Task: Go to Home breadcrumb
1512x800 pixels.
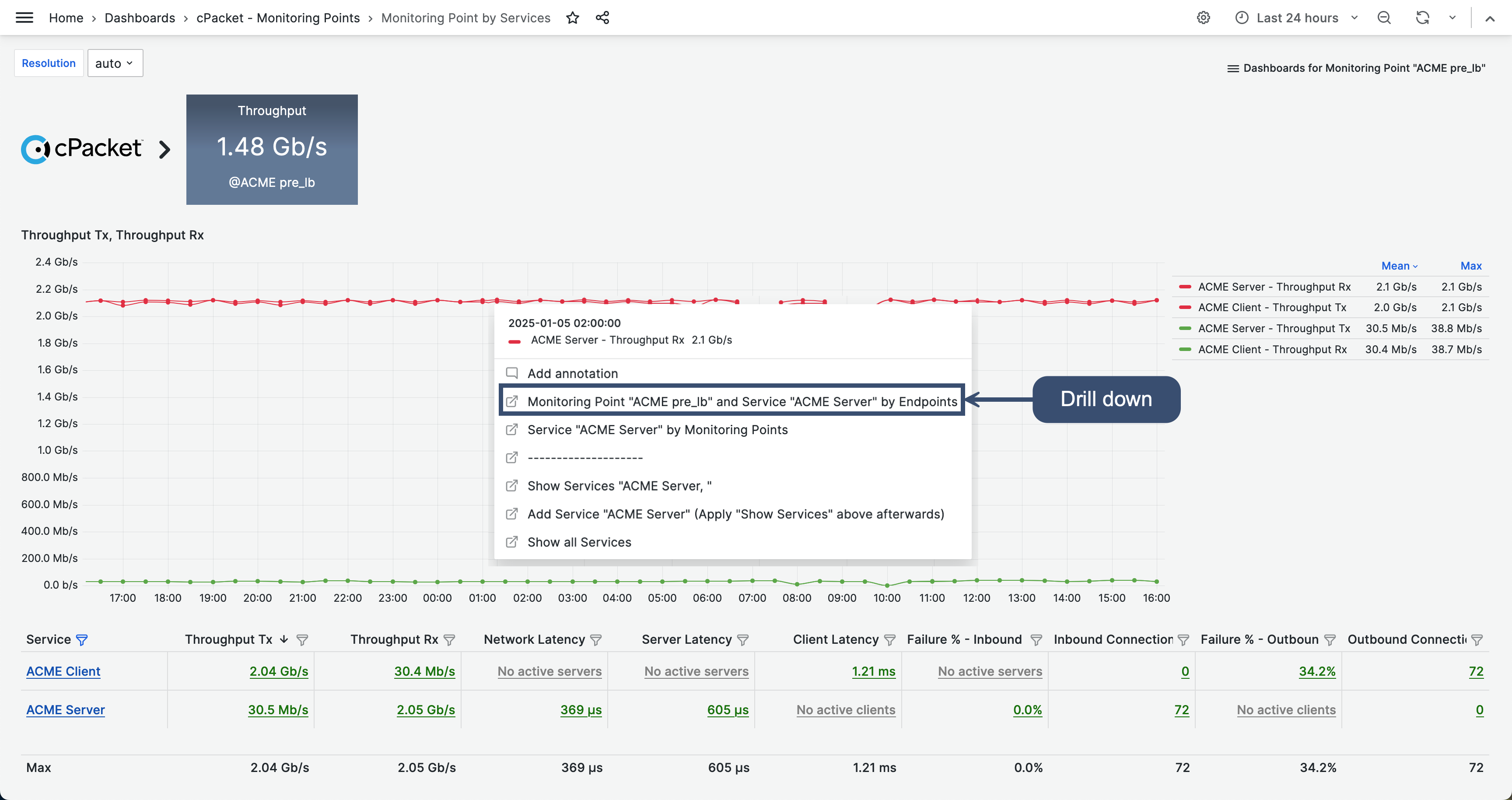Action: pyautogui.click(x=66, y=18)
